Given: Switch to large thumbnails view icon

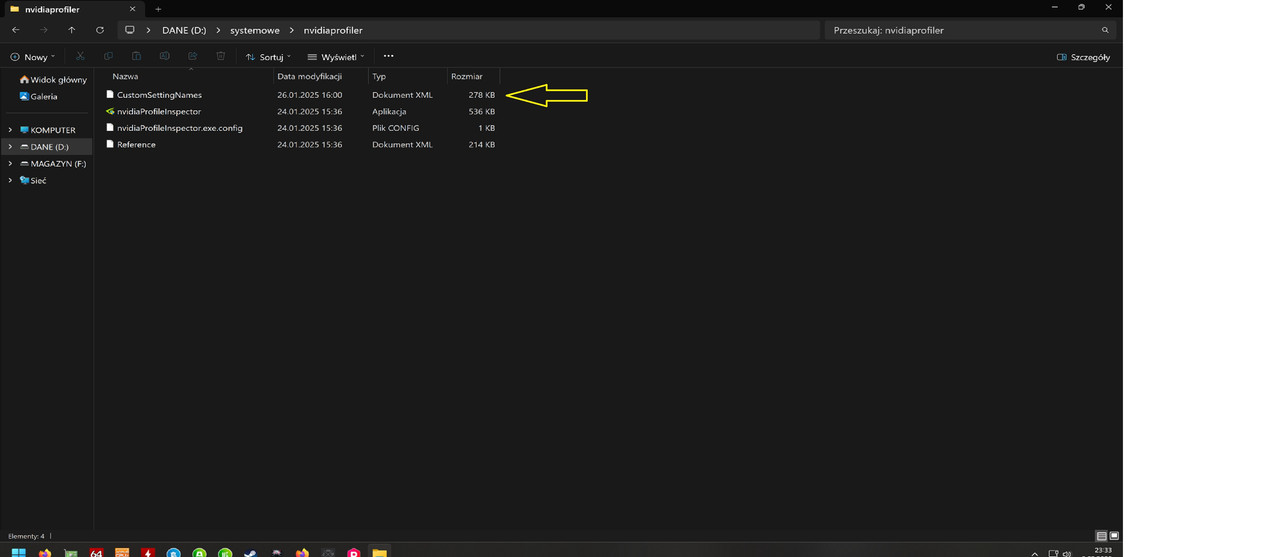Looking at the screenshot, I should coord(1114,536).
